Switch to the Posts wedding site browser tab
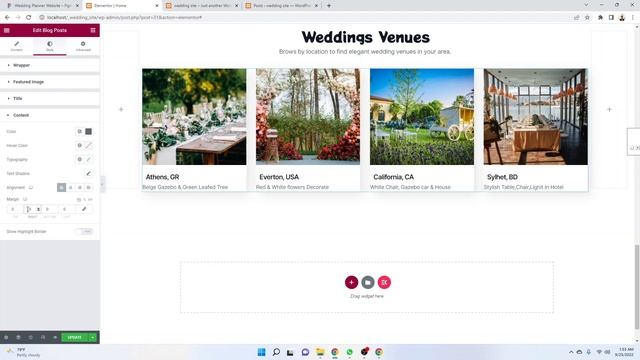 click(x=282, y=6)
